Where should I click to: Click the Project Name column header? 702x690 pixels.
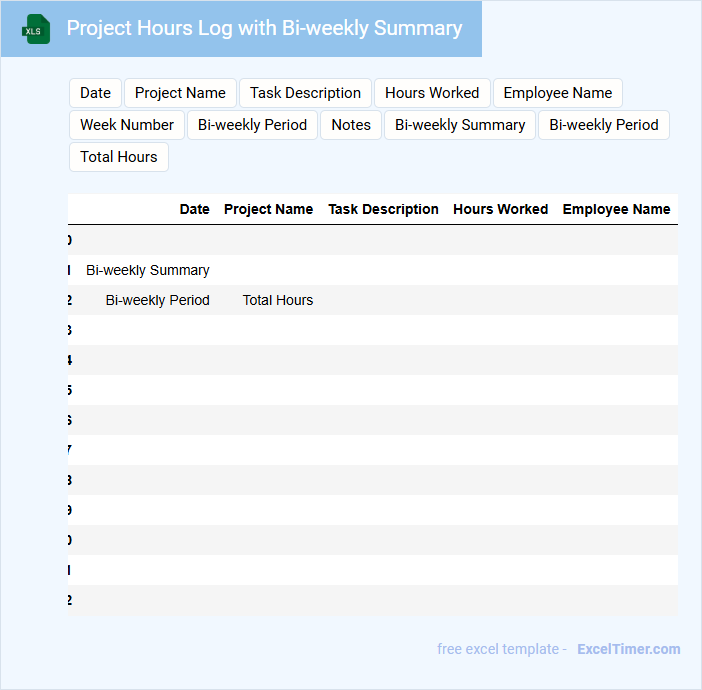click(x=268, y=209)
